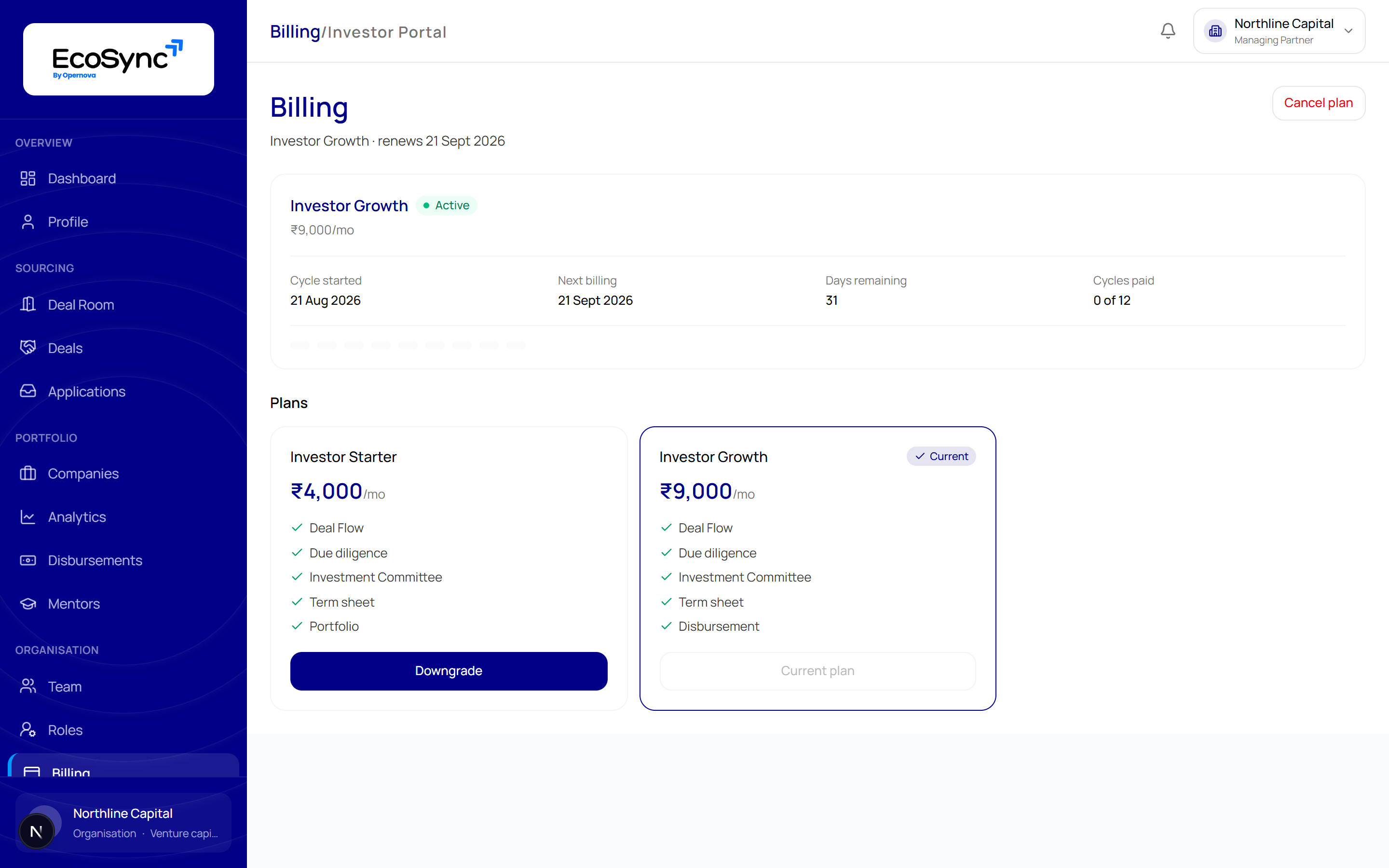1389x868 pixels.
Task: Click the Disbursement feature checkmark icon
Action: 666,626
